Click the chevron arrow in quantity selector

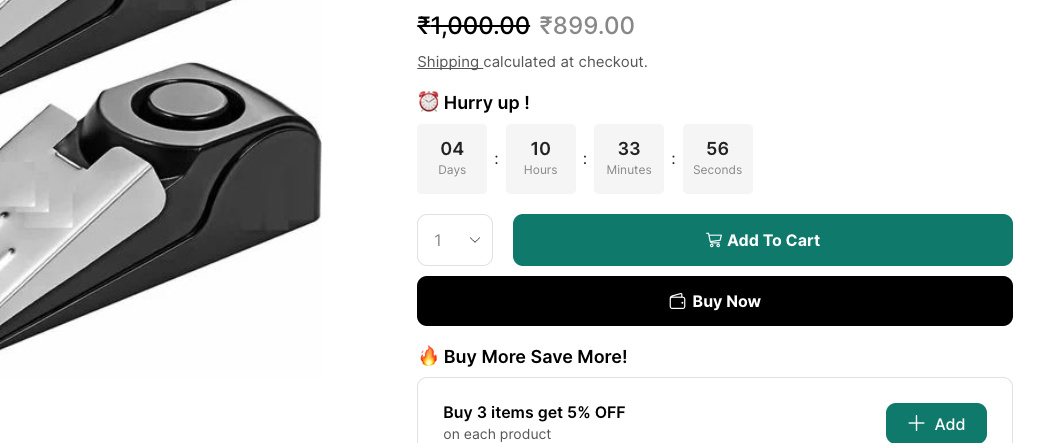[475, 240]
